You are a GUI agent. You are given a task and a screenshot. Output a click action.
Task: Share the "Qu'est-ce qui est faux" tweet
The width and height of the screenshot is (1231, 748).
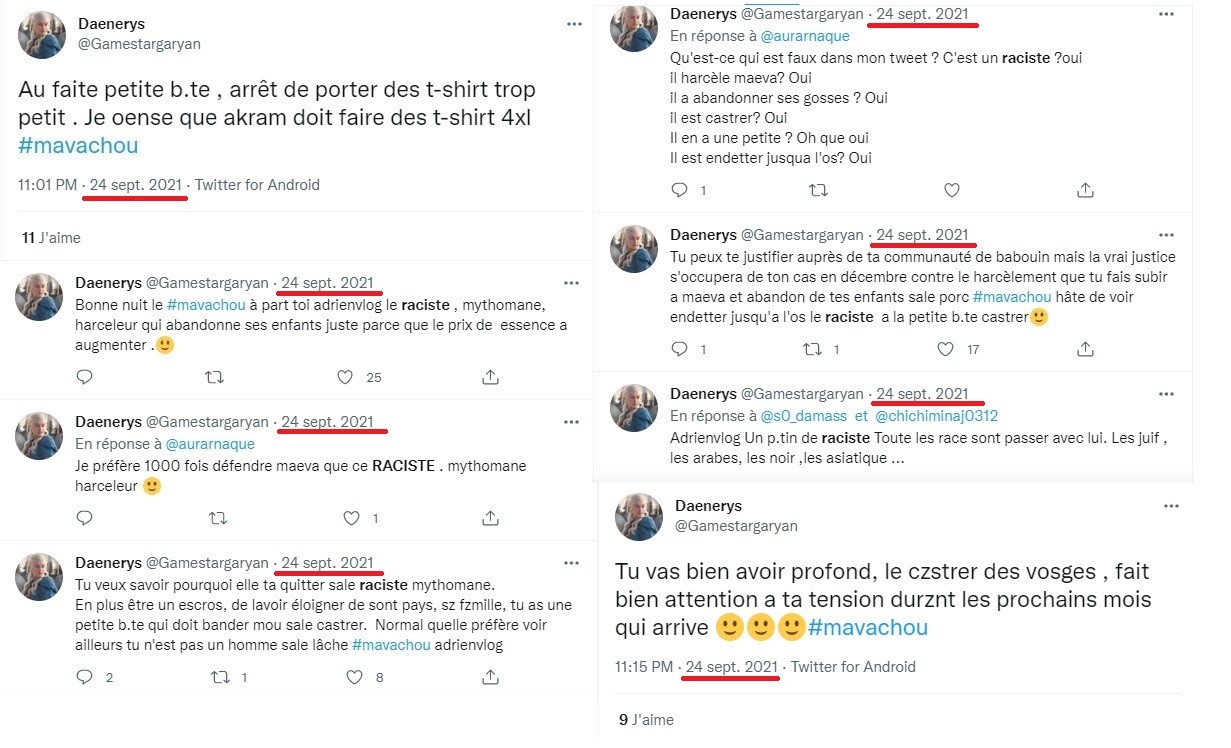(1085, 190)
